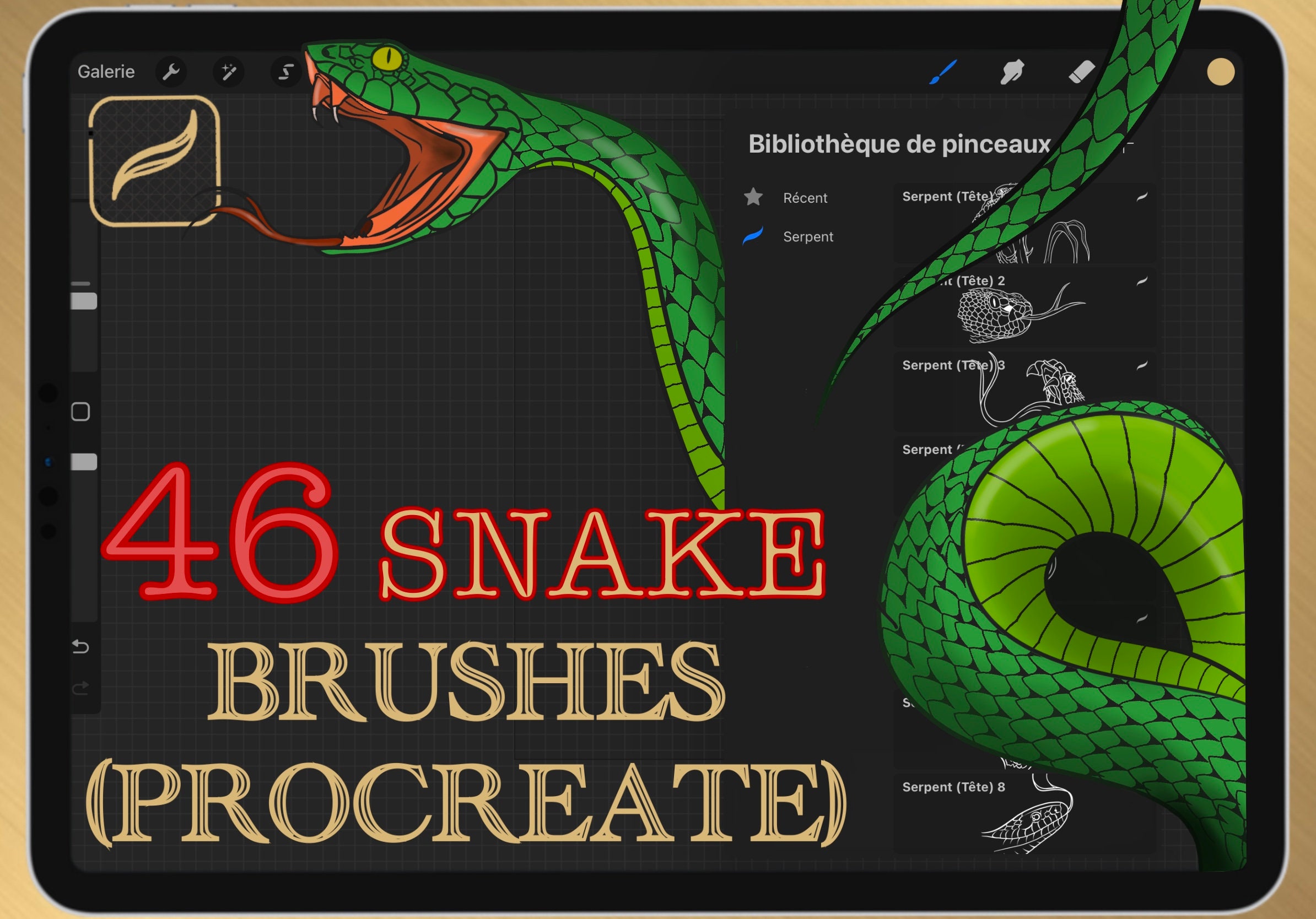Click the redo arrow
This screenshot has height=919, width=1316.
(80, 687)
